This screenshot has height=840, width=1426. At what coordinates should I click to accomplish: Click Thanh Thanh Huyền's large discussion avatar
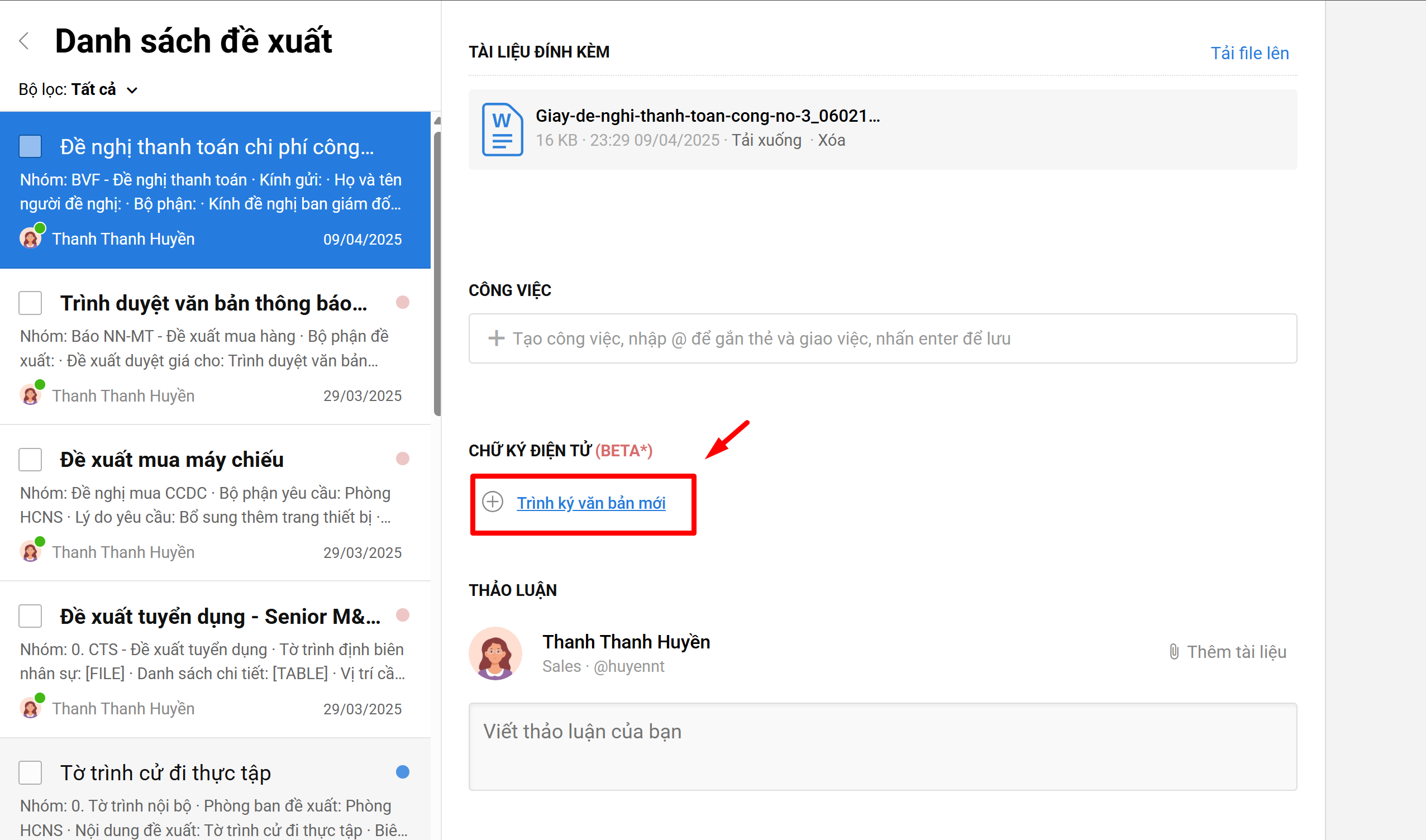(495, 653)
